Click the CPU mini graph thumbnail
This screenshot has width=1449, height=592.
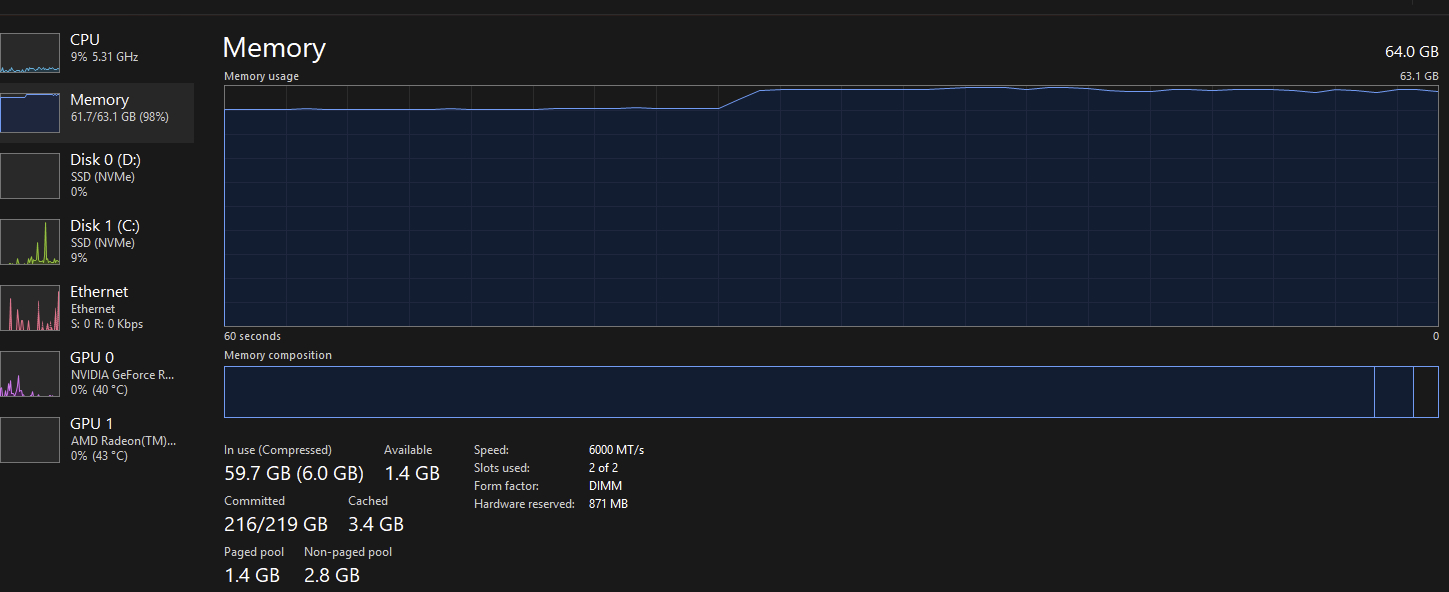point(30,52)
